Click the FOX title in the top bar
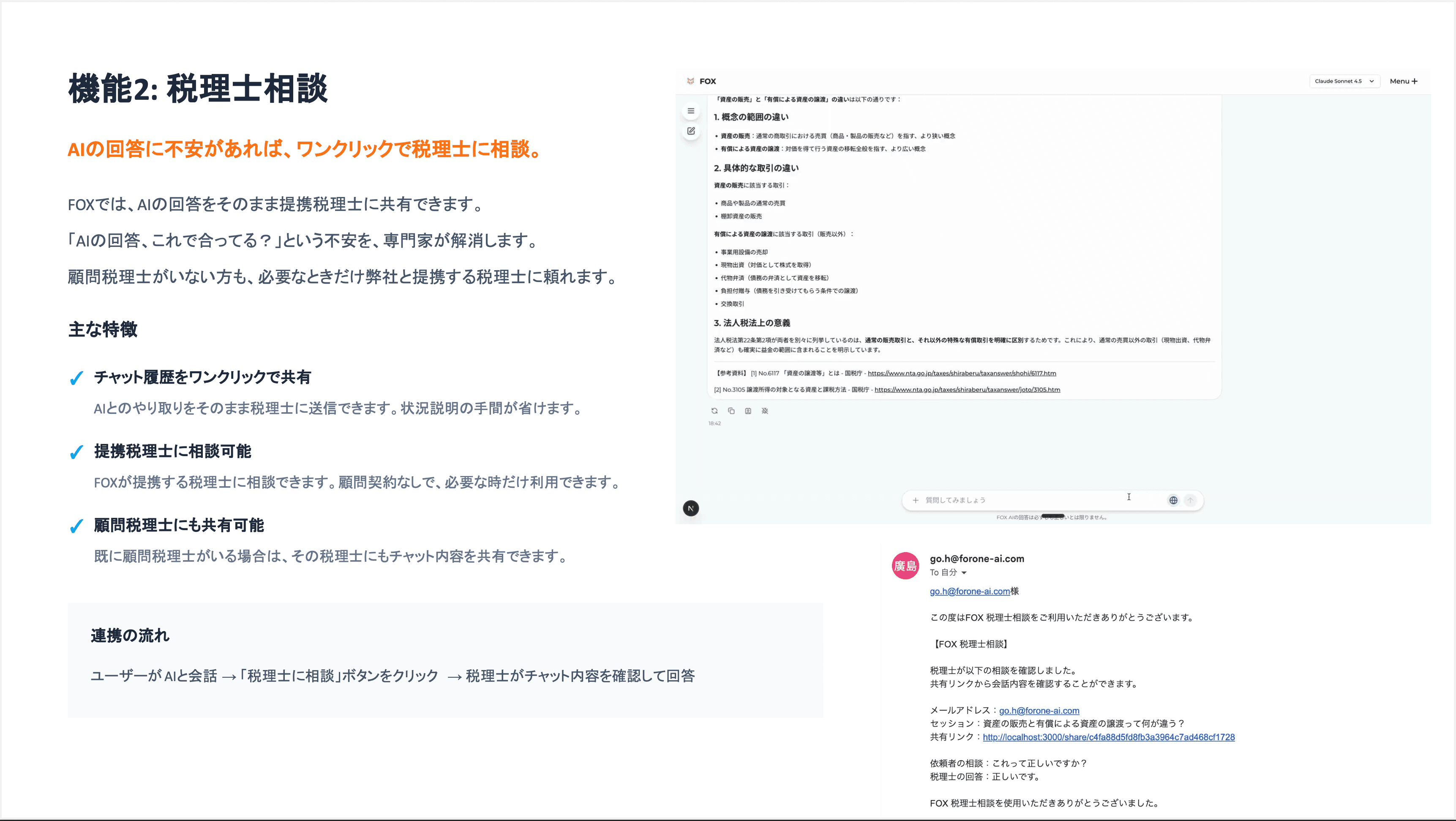 [708, 81]
